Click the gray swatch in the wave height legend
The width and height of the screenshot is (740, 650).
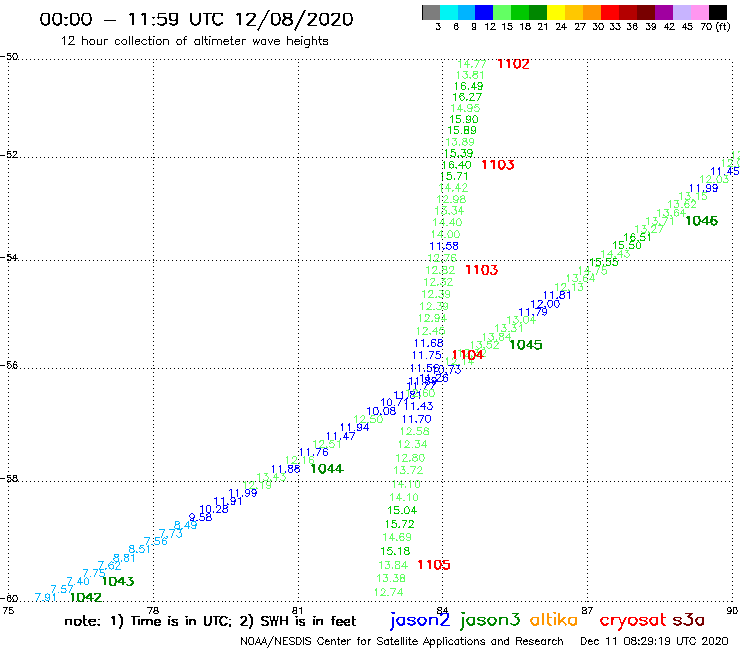[431, 12]
